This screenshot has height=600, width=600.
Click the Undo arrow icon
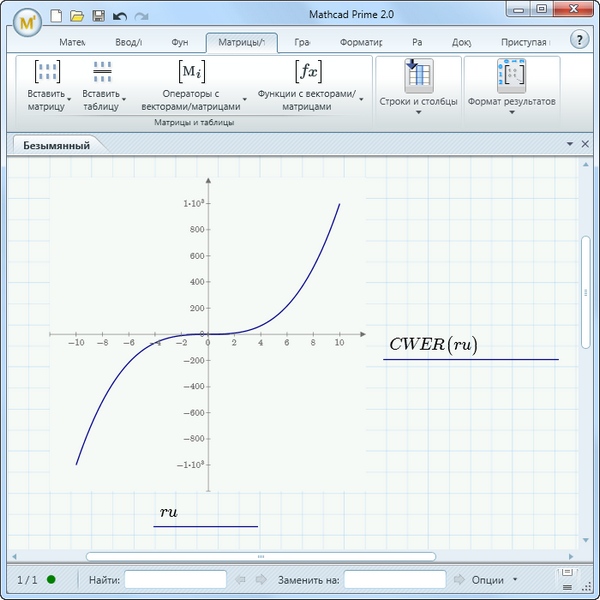tap(119, 16)
